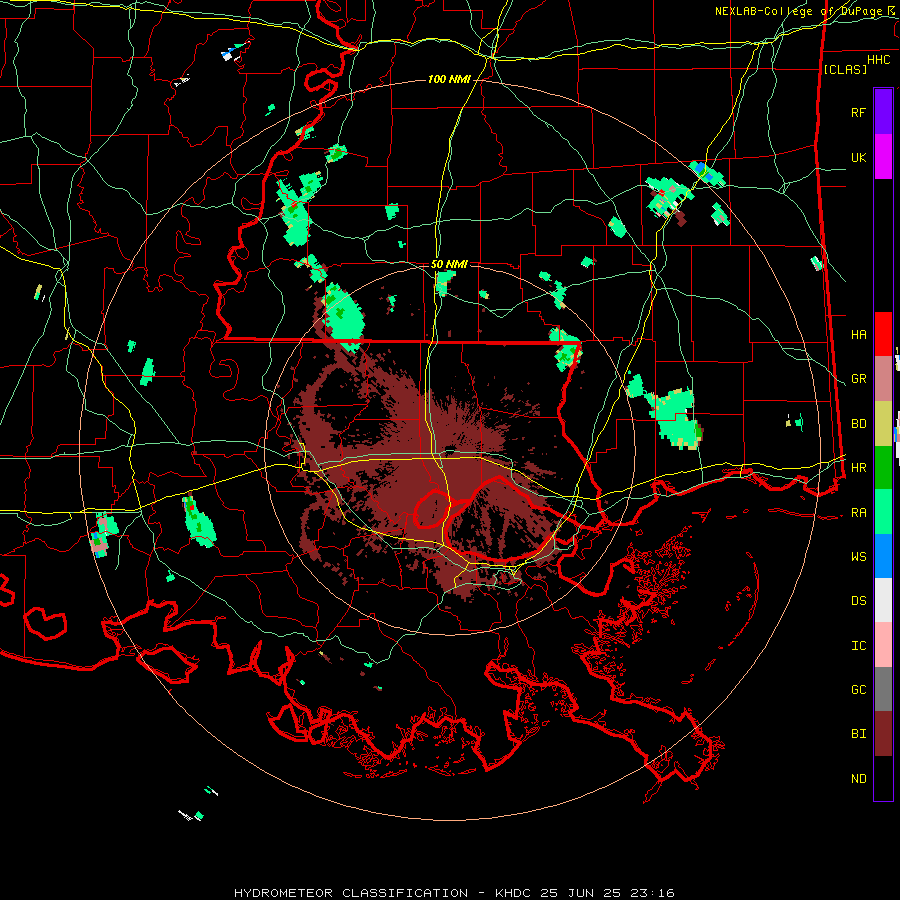This screenshot has height=900, width=900.
Task: Click the "HHC" product code text
Action: pyautogui.click(x=878, y=60)
